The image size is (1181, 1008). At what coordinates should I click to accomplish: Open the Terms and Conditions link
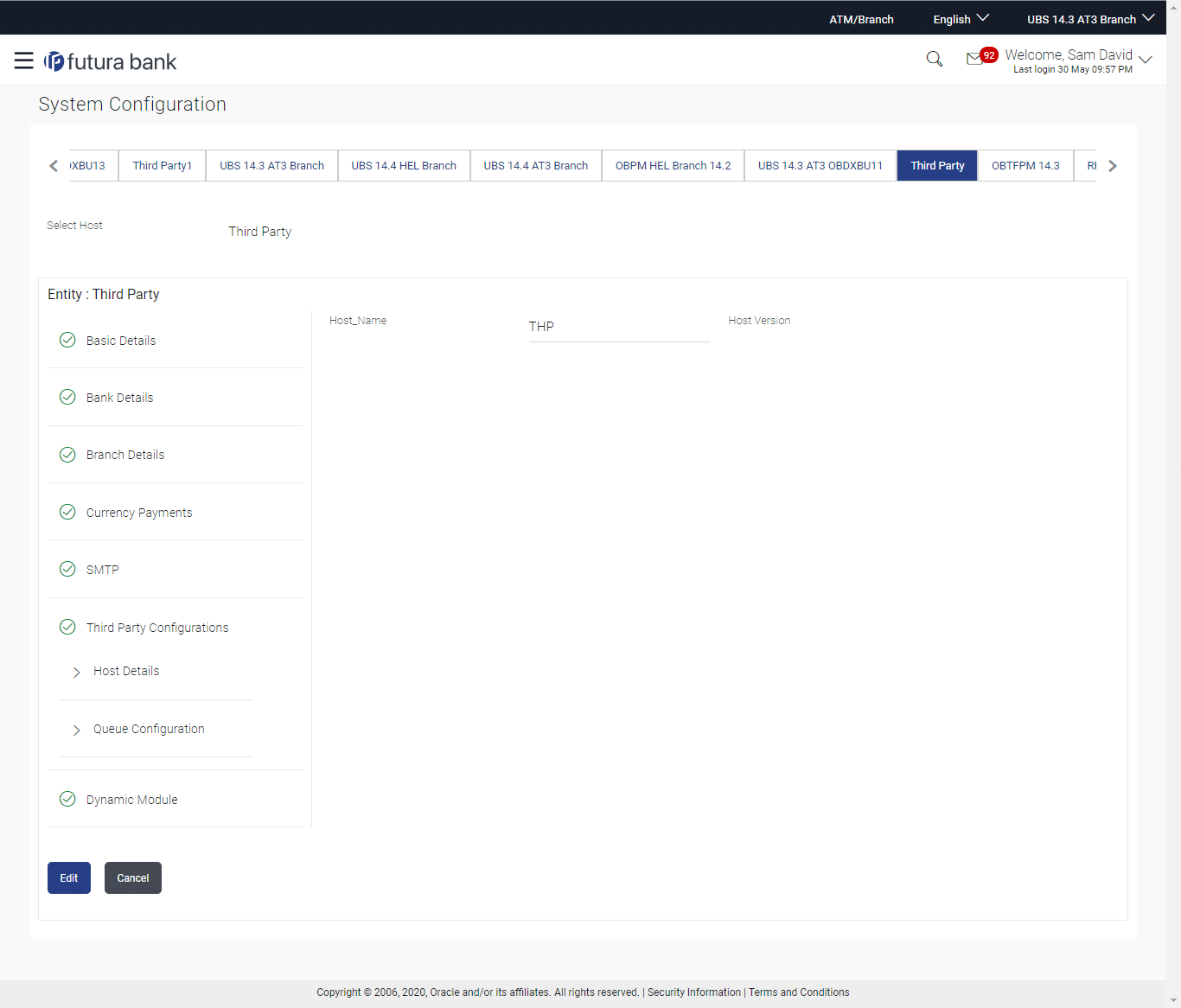click(799, 992)
